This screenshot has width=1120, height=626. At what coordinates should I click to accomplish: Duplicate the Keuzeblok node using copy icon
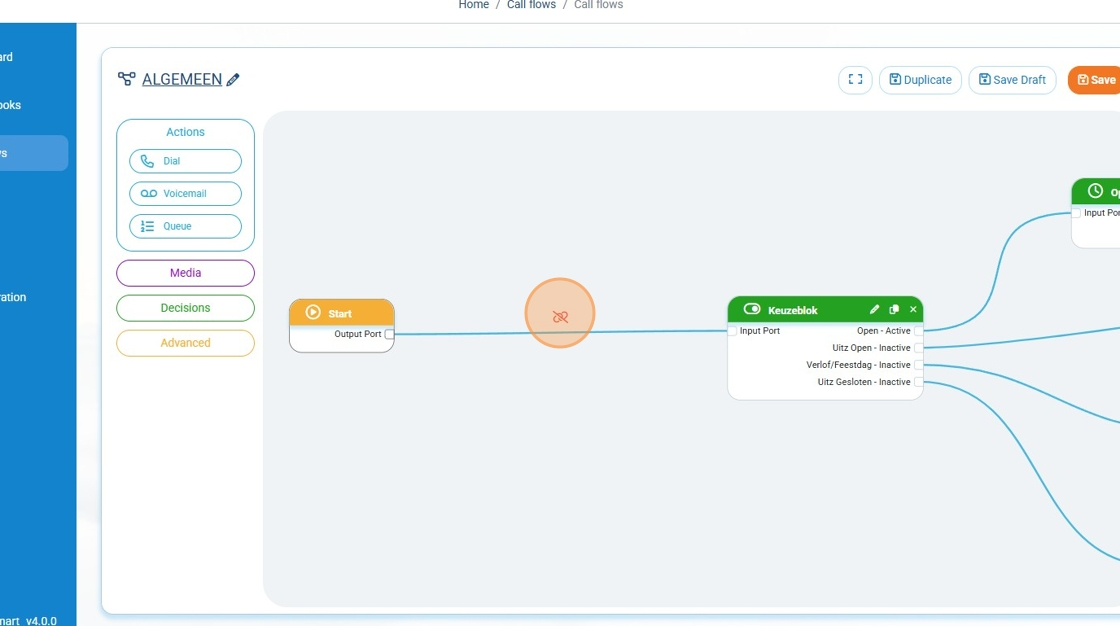click(x=894, y=310)
